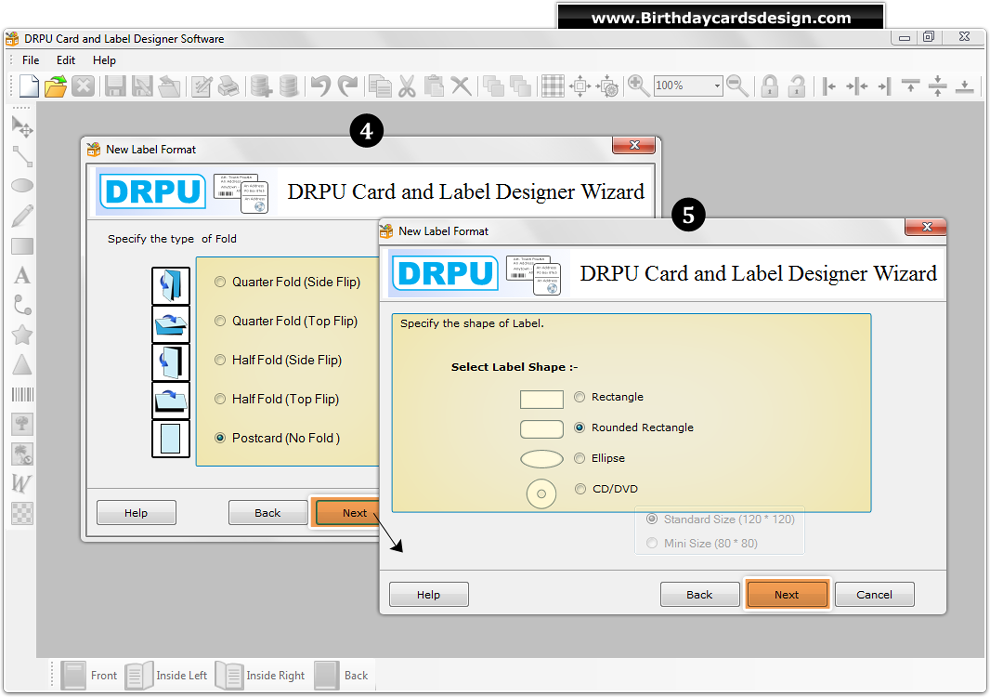
Task: Click the Paste clipboard icon
Action: [434, 86]
